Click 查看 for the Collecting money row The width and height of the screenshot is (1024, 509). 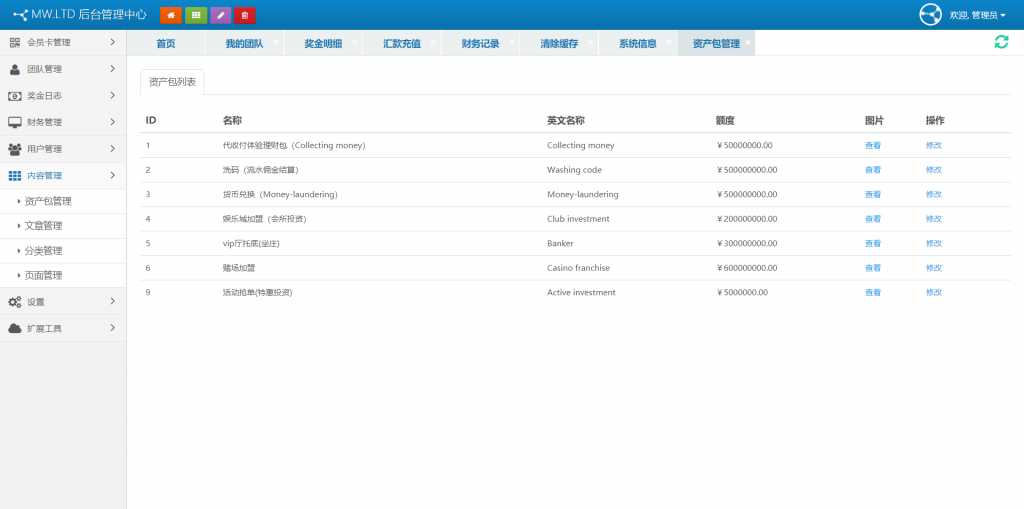point(872,146)
